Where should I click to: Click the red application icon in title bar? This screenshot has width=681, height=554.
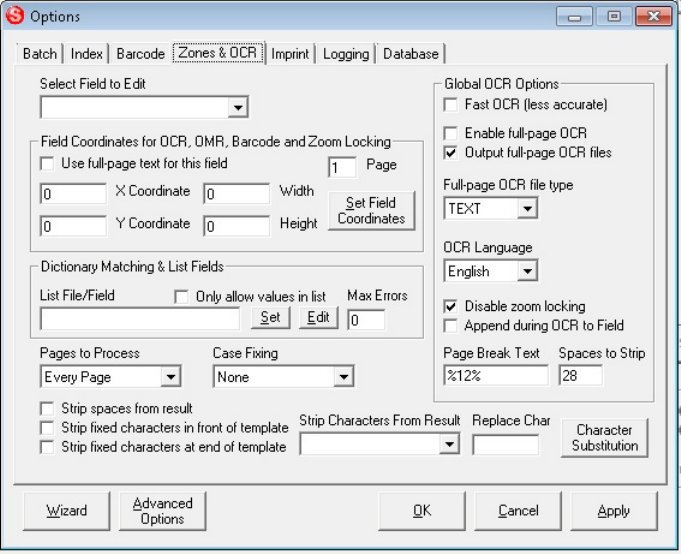click(15, 16)
